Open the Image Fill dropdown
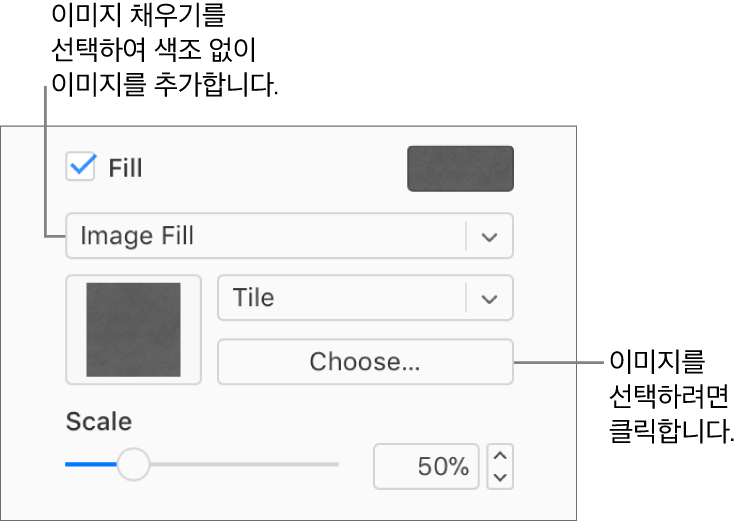 [289, 236]
